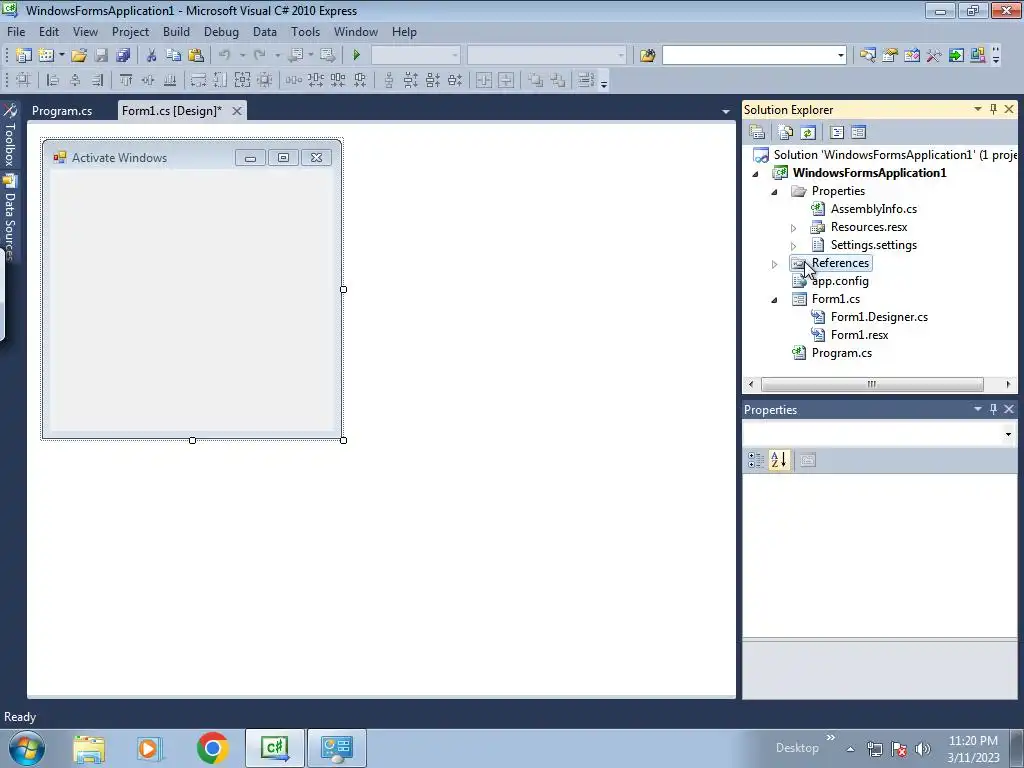Click the Solution Explorer scroll right arrow

pos(1008,384)
